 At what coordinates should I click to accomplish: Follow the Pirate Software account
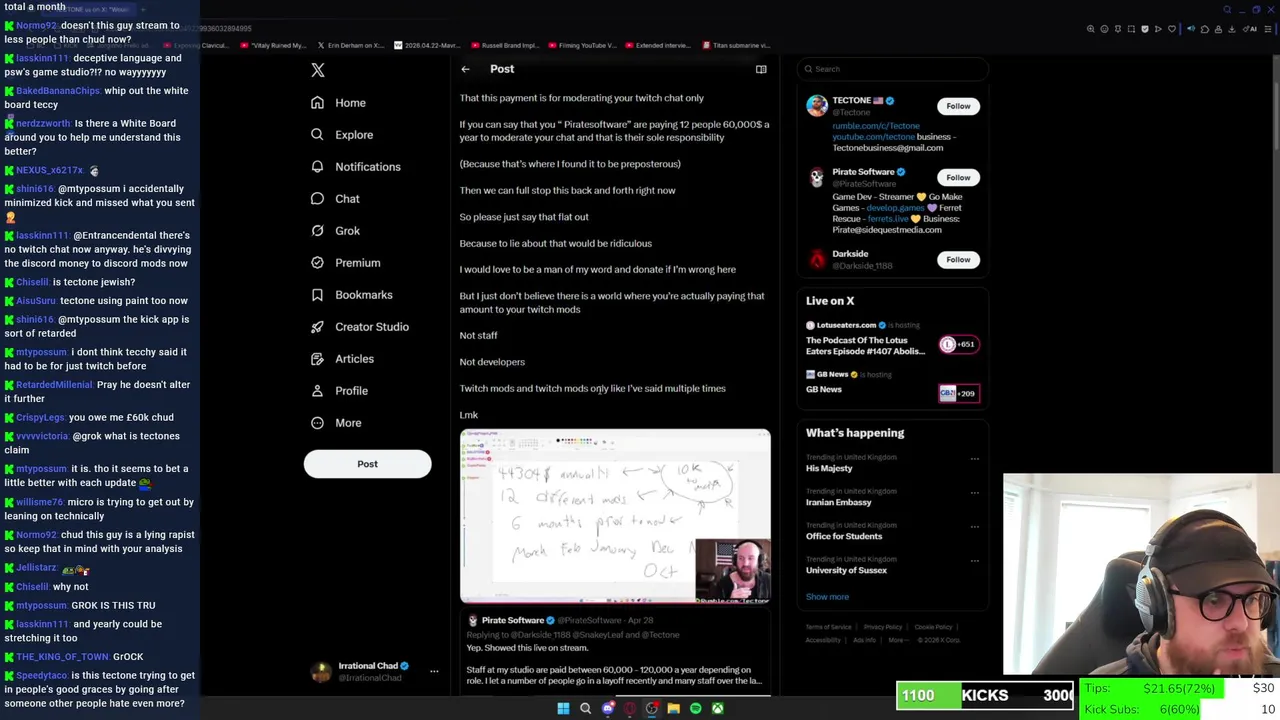tap(958, 177)
